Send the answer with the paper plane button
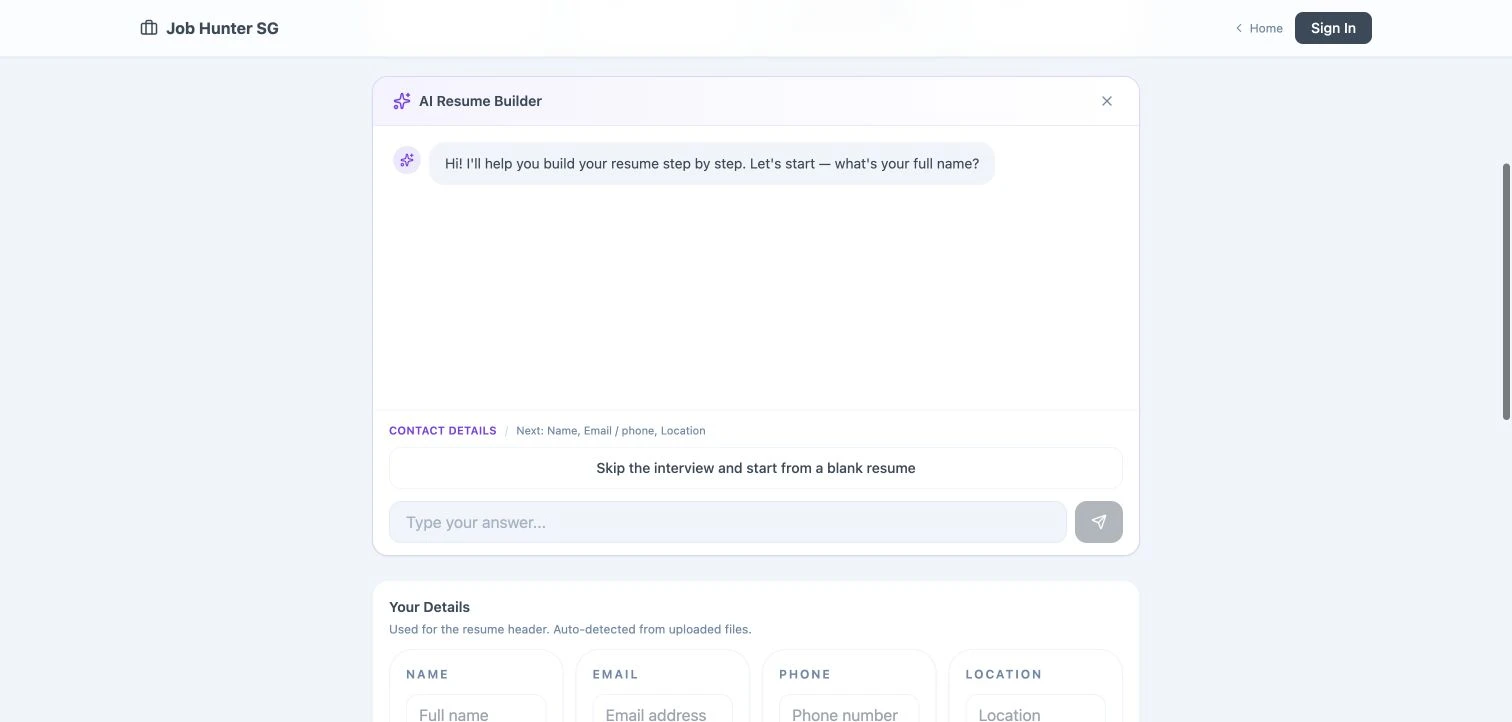1512x722 pixels. coord(1099,522)
